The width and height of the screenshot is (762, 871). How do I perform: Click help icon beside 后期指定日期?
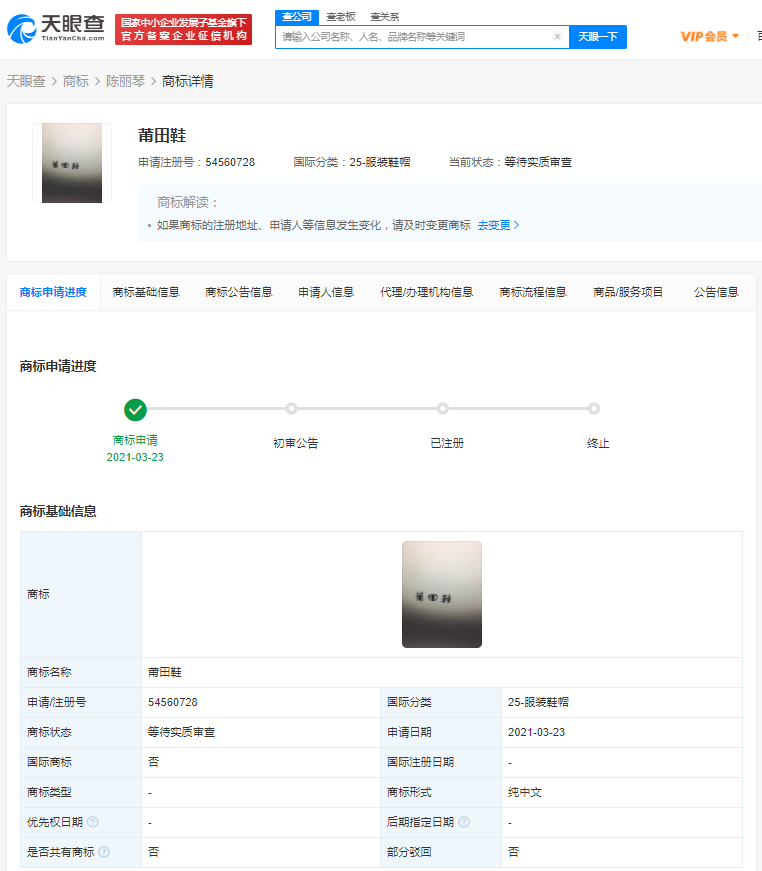pyautogui.click(x=464, y=822)
